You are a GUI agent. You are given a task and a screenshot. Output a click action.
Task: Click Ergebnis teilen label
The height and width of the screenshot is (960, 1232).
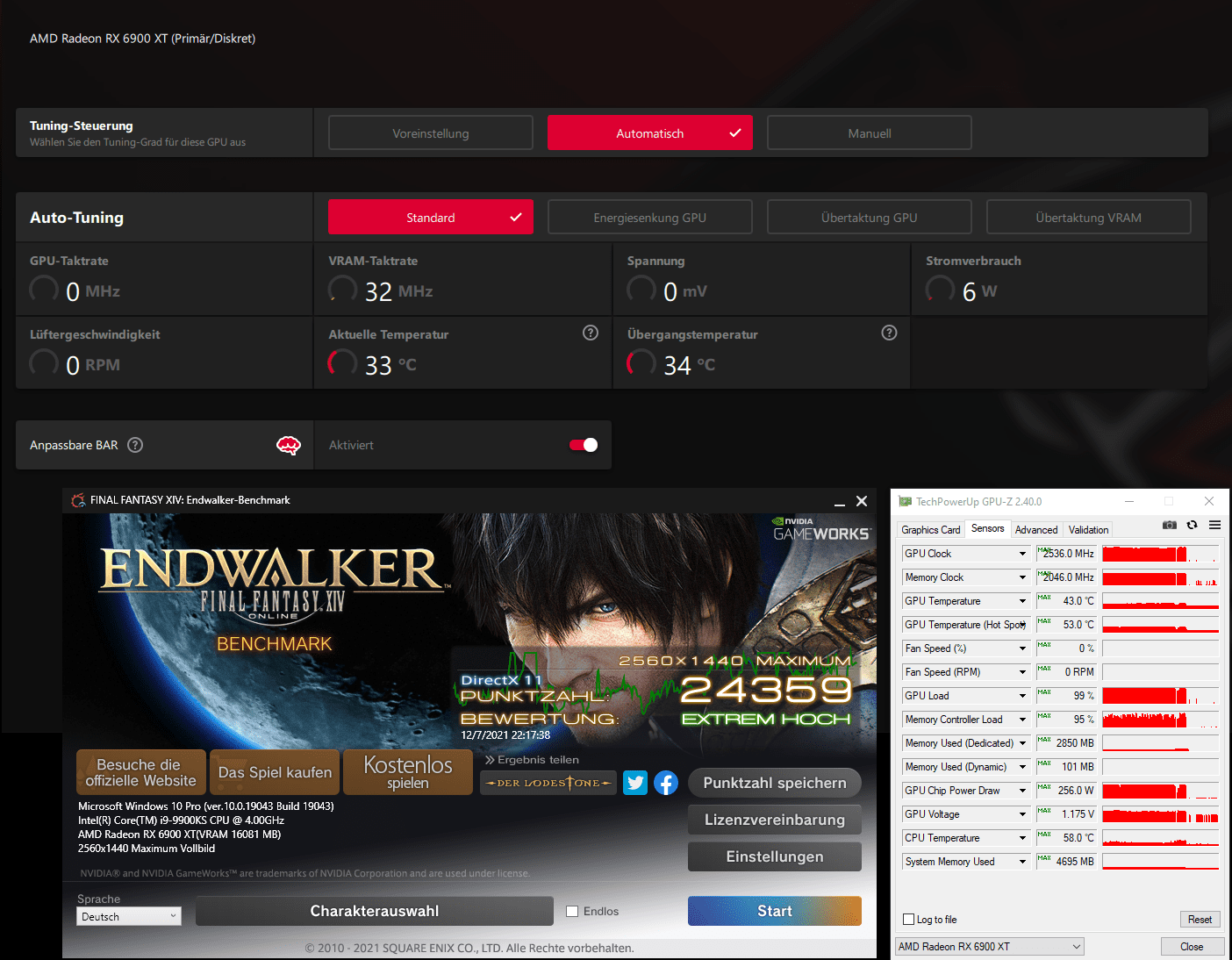[532, 760]
